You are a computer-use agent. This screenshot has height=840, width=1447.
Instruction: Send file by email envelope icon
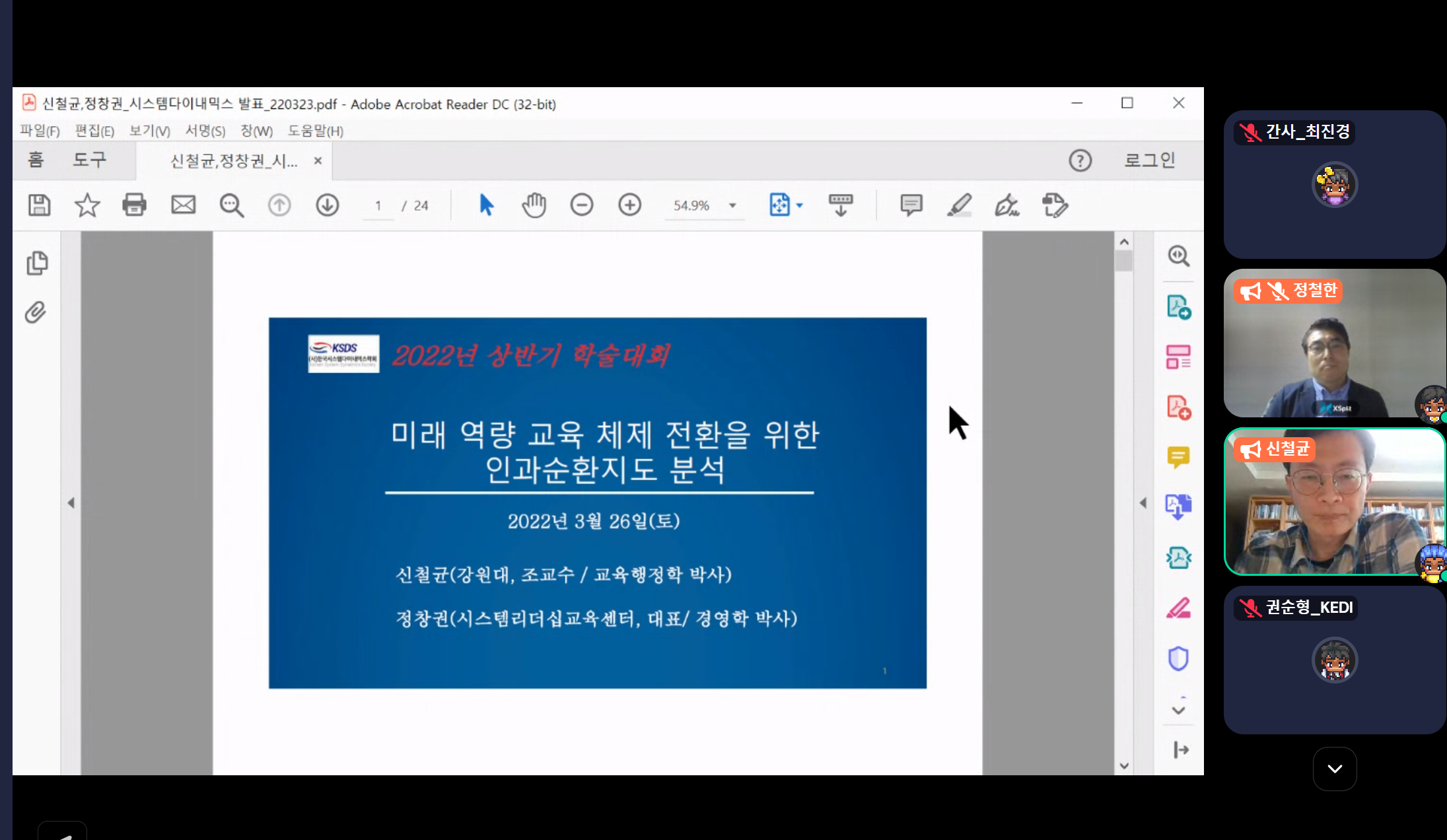point(183,205)
